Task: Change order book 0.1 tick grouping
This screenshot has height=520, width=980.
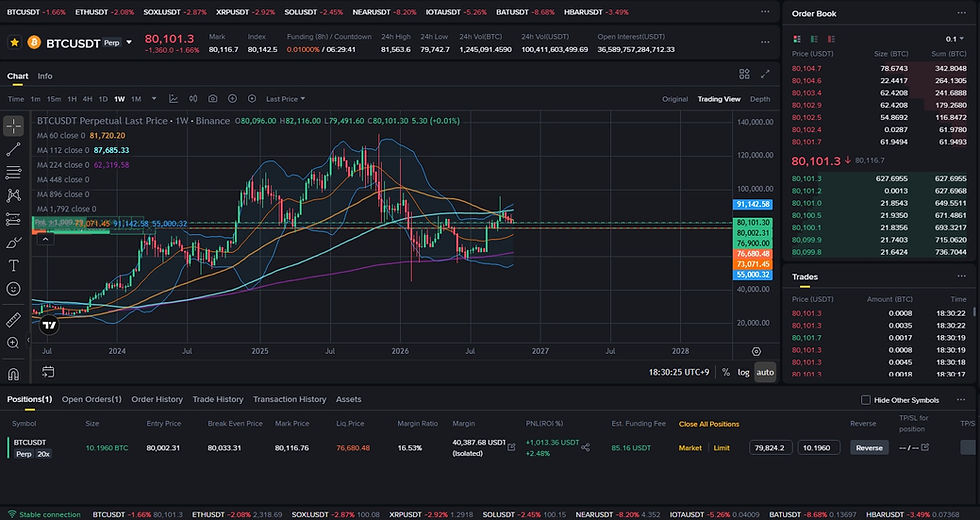Action: pyautogui.click(x=954, y=39)
